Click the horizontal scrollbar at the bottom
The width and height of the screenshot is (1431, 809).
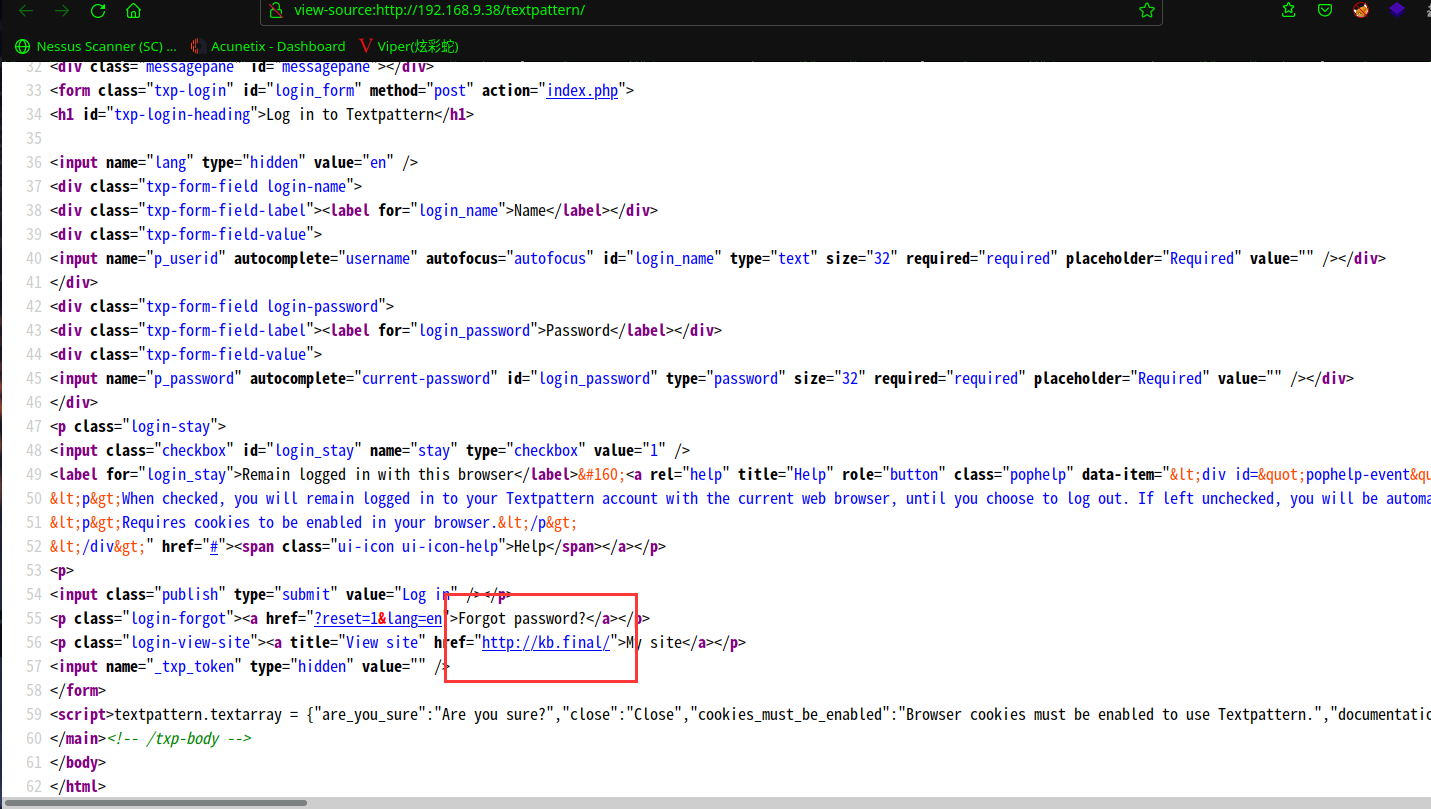point(154,802)
